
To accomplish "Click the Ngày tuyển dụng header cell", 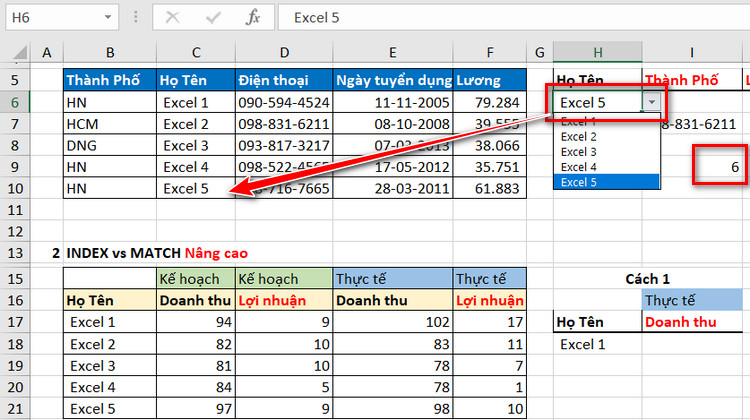I will 393,80.
